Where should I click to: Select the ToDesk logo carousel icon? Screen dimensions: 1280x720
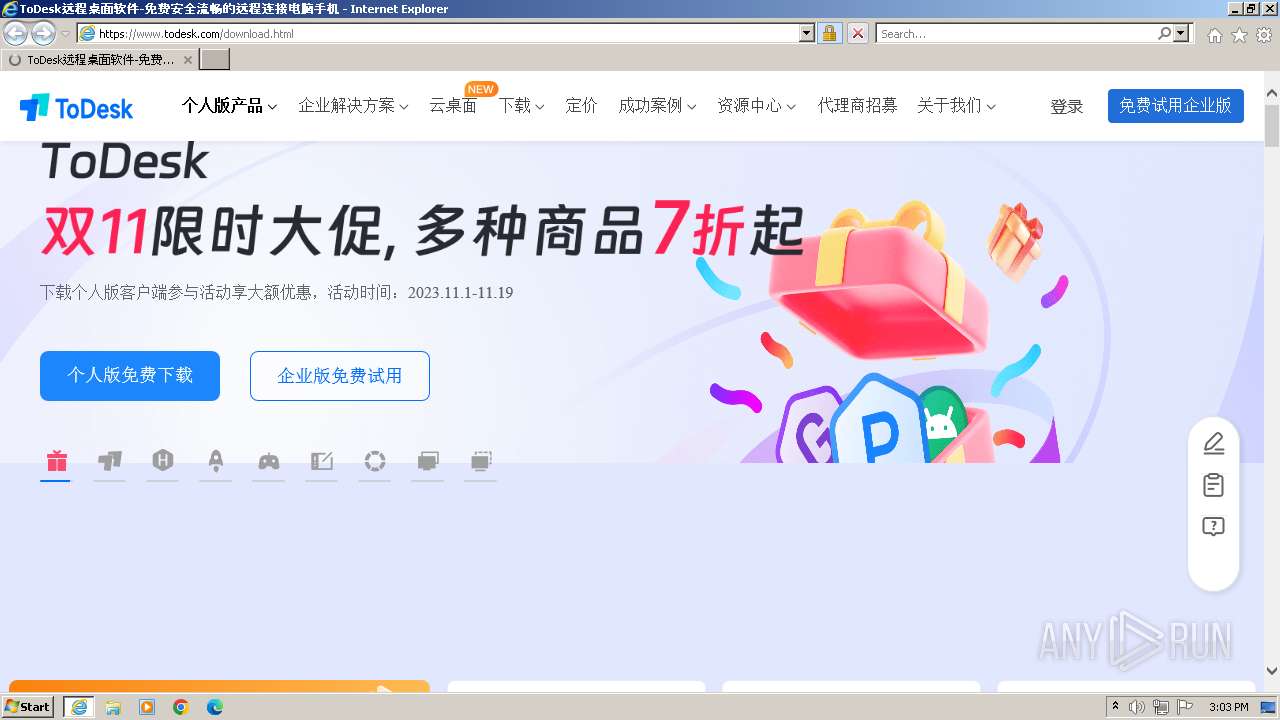tap(110, 461)
